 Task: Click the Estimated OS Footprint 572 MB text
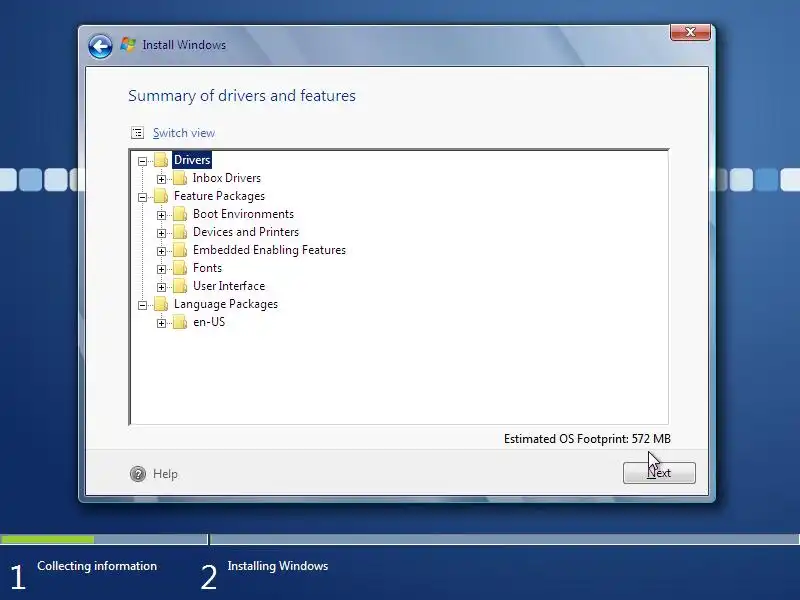coord(587,439)
